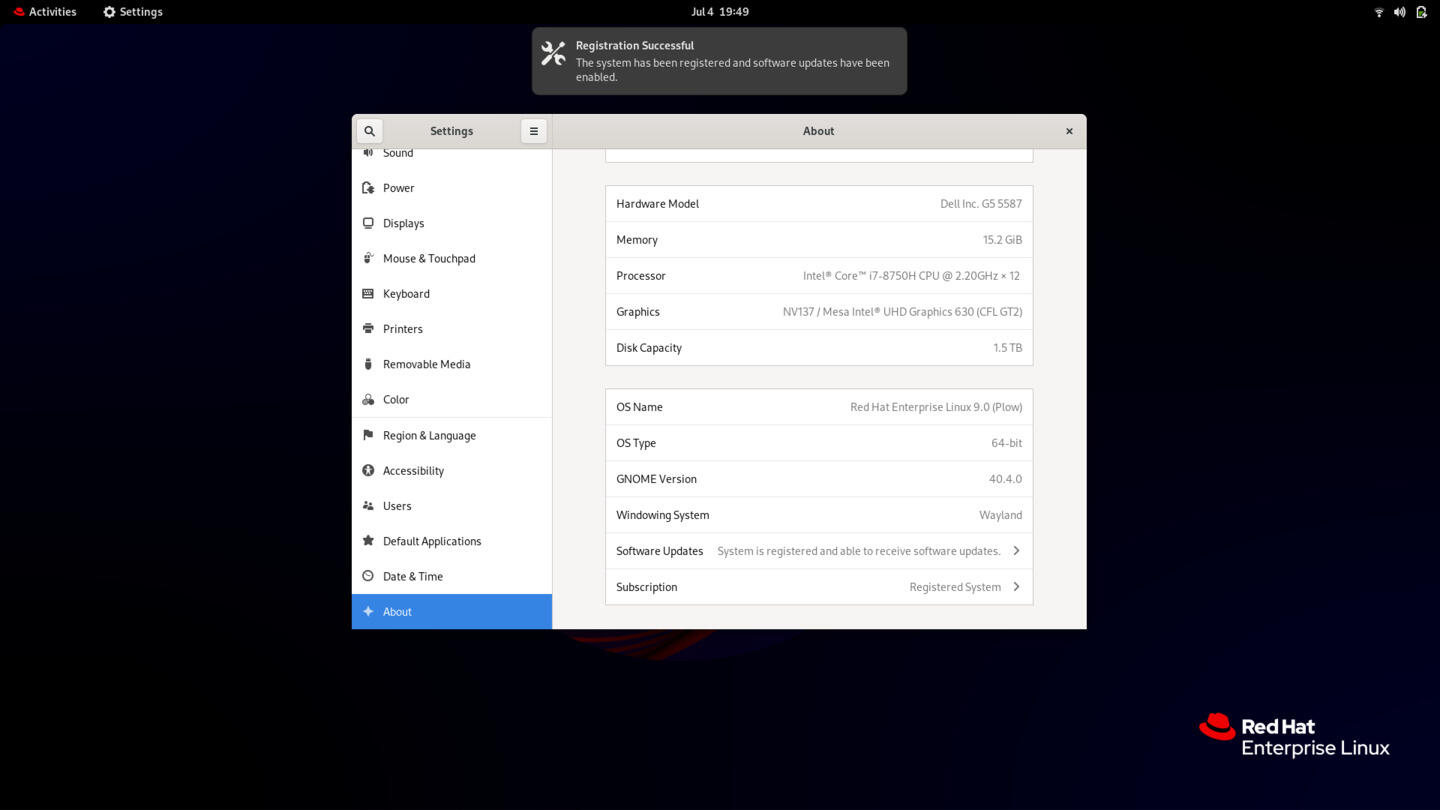Screen dimensions: 1440x810
Task: Click the Windowing System label
Action: pos(663,515)
